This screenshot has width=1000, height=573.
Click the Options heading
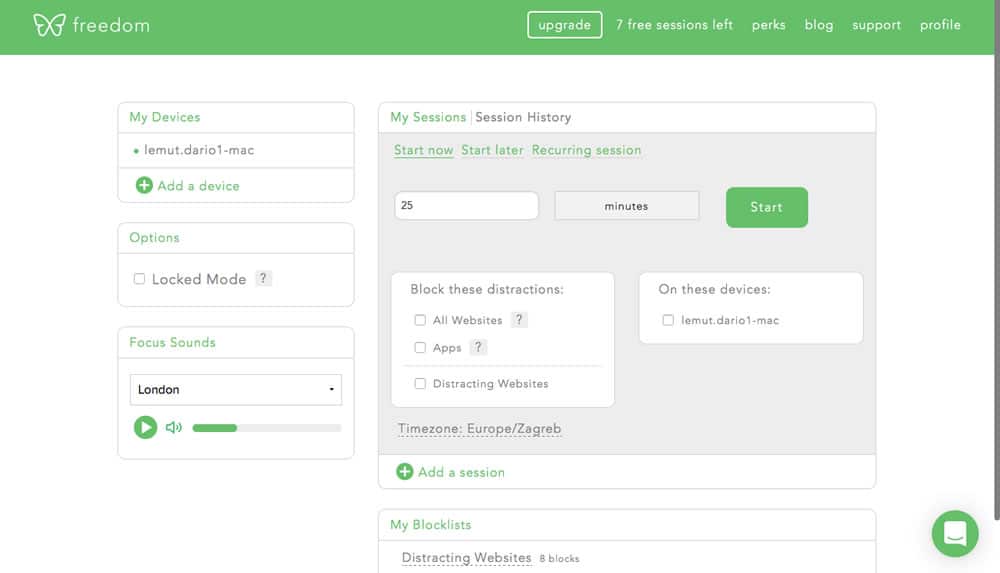(154, 237)
